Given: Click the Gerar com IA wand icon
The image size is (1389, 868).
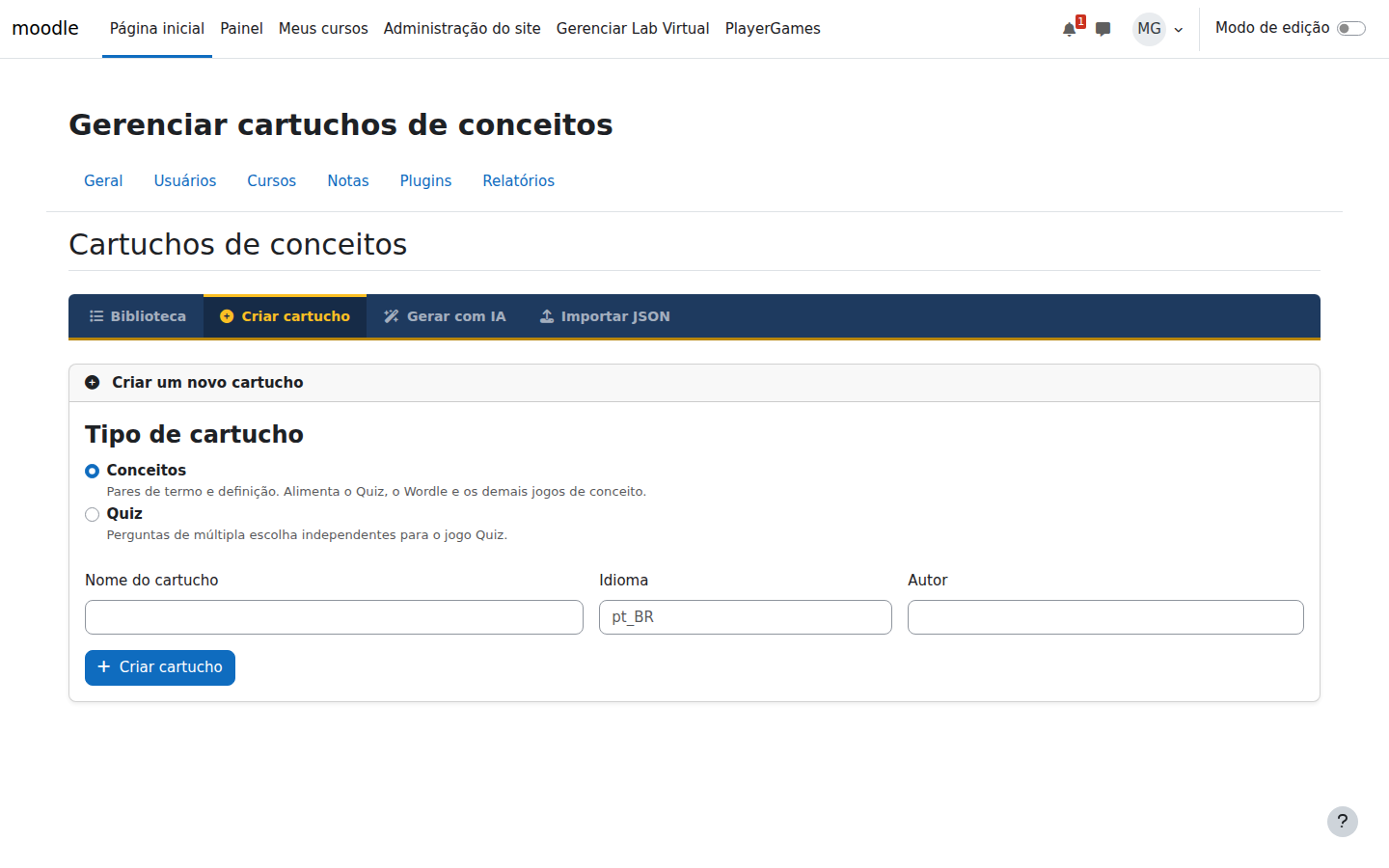Looking at the screenshot, I should point(391,316).
